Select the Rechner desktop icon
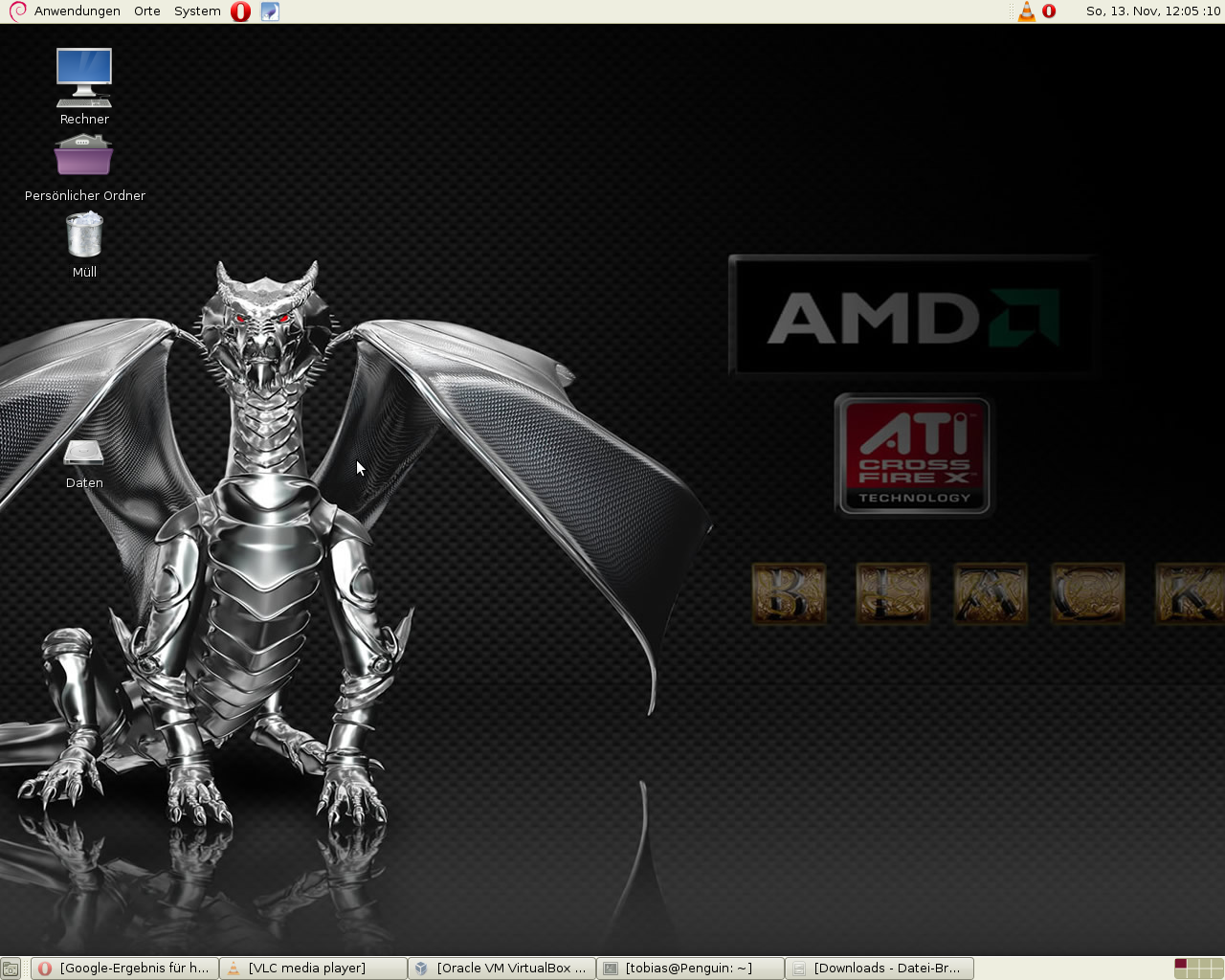1225x980 pixels. tap(84, 78)
